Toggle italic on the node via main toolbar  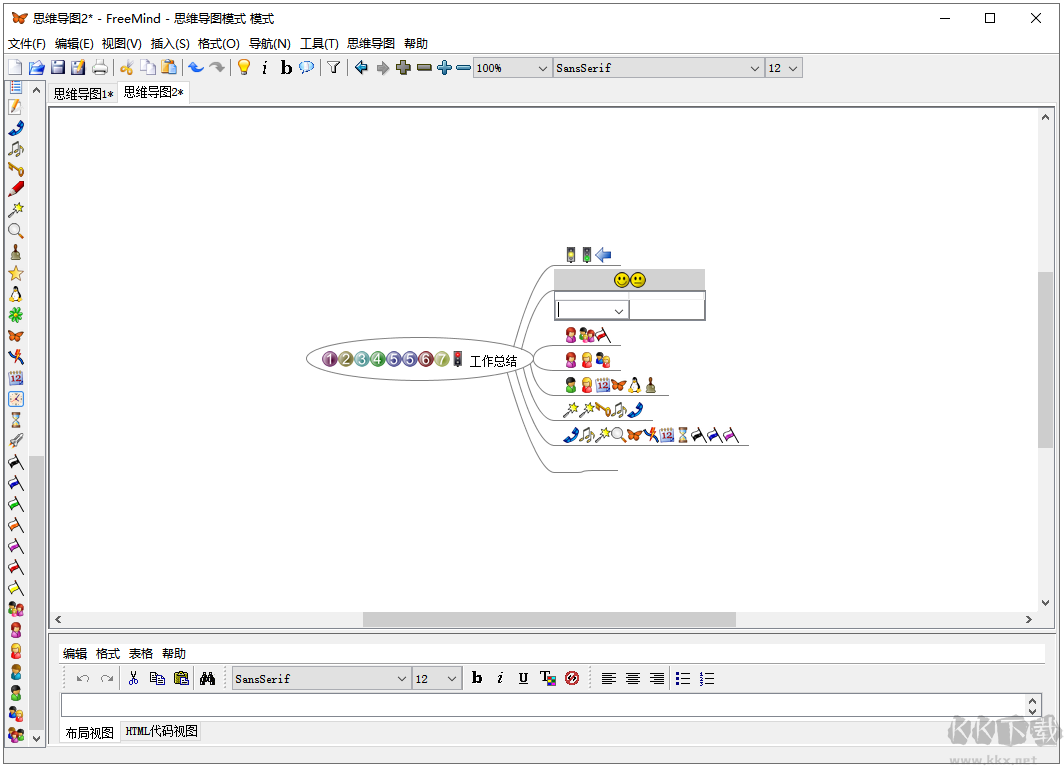[x=265, y=67]
